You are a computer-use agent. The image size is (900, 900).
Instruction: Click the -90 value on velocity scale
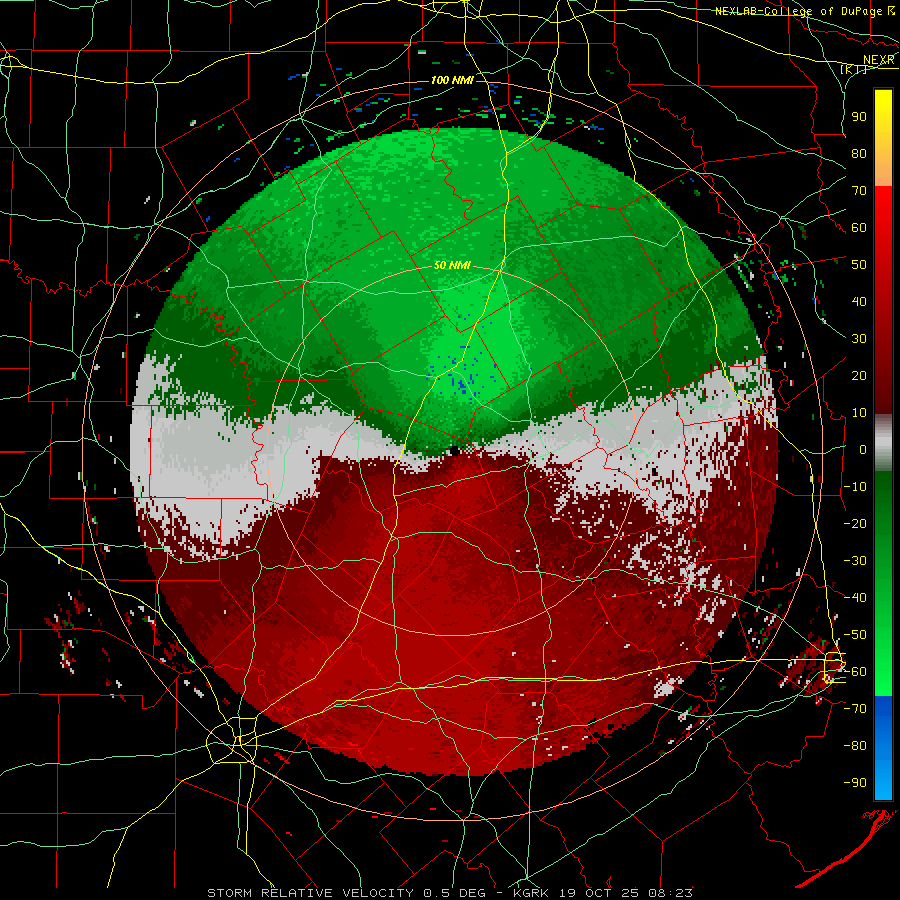855,783
